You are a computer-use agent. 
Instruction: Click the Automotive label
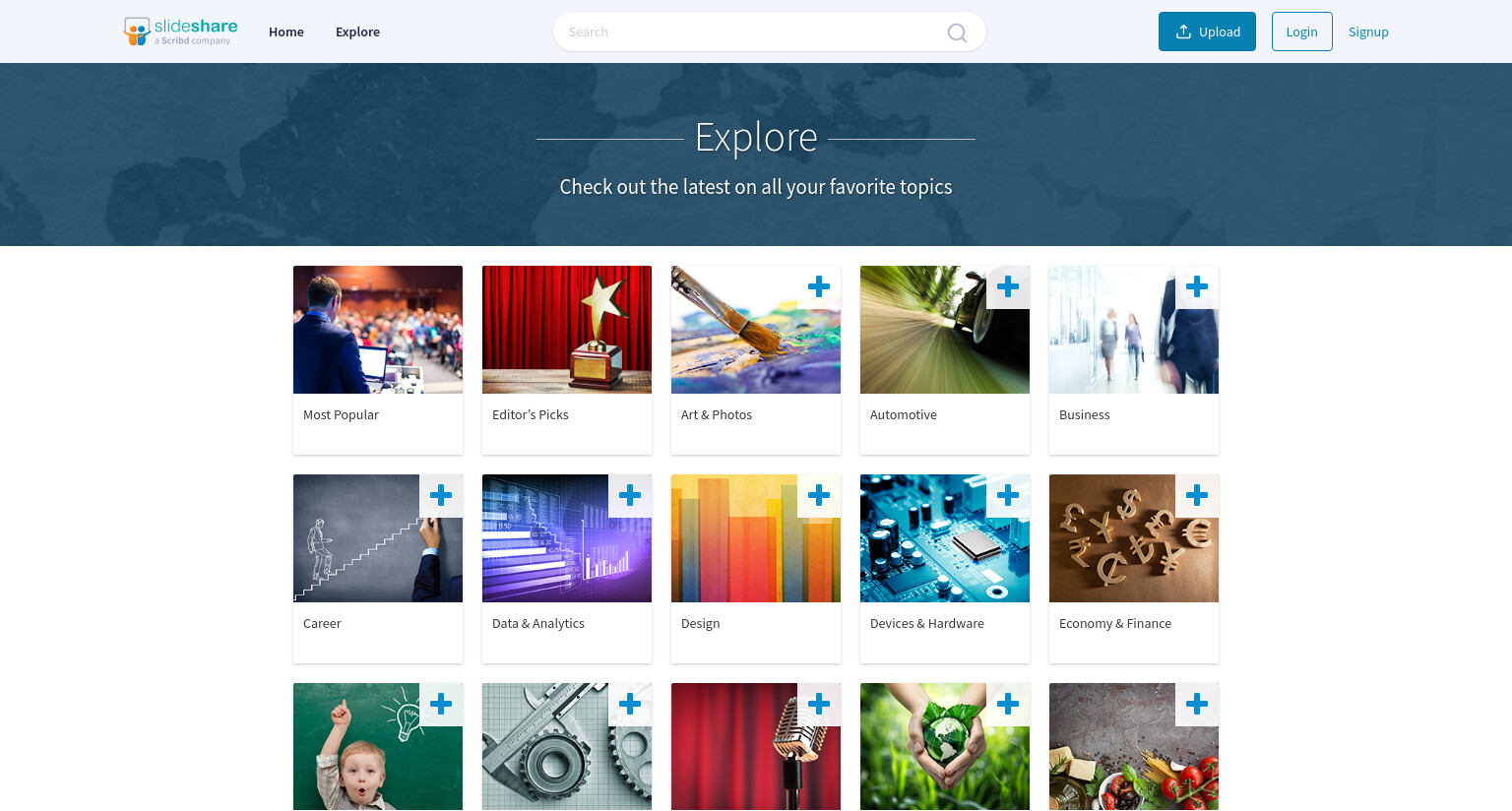point(904,414)
